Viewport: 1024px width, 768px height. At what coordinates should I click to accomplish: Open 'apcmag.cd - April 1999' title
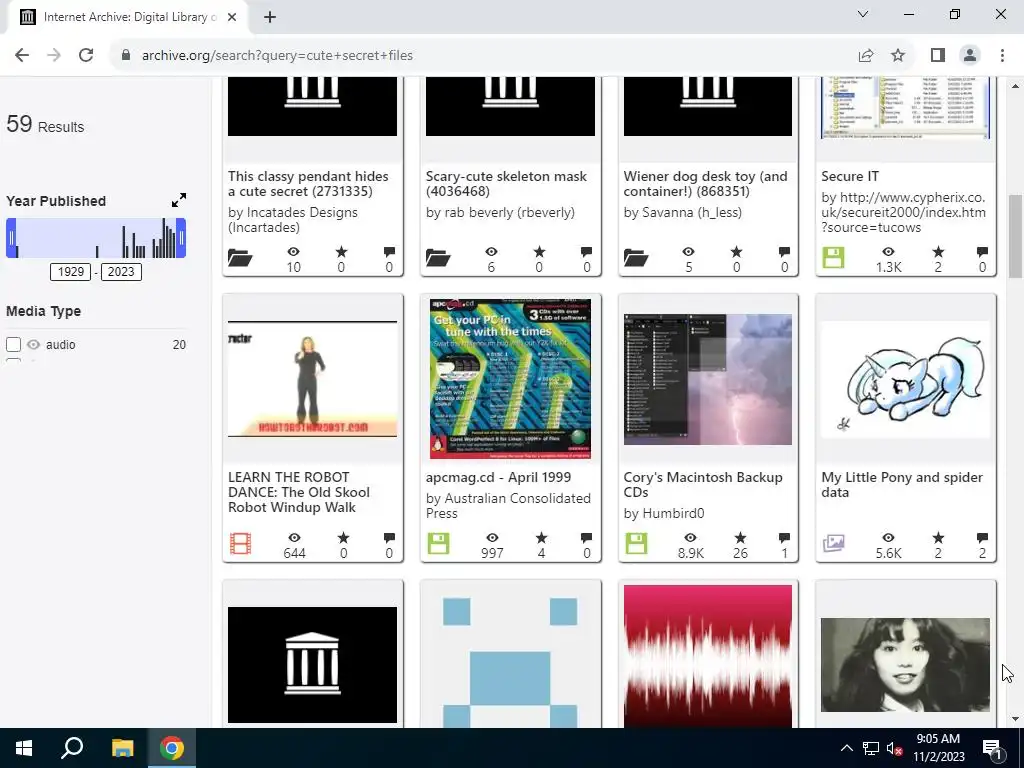click(498, 477)
